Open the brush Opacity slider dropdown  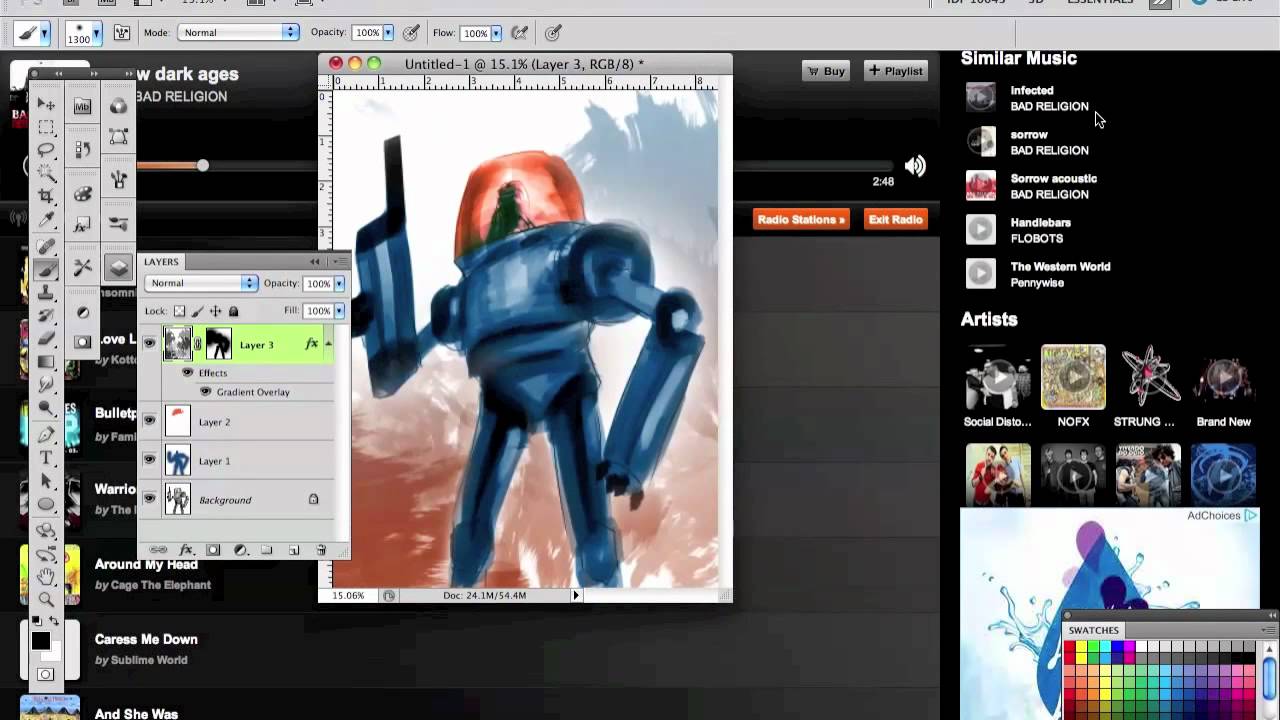[x=388, y=33]
